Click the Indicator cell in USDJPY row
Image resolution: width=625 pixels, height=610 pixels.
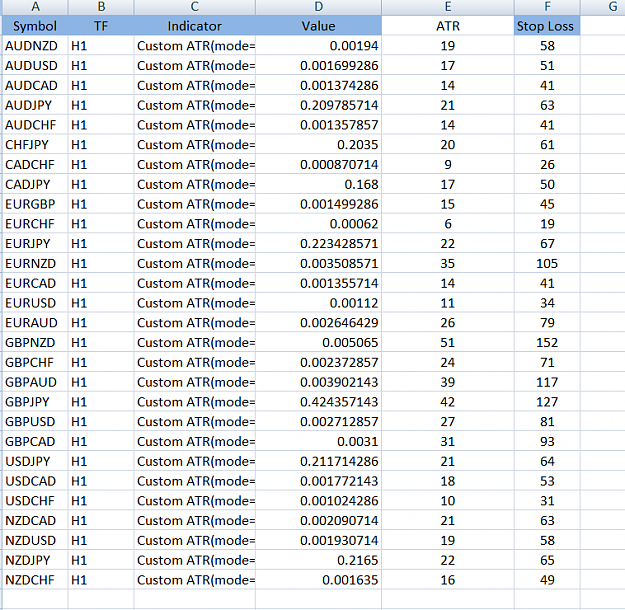point(195,461)
